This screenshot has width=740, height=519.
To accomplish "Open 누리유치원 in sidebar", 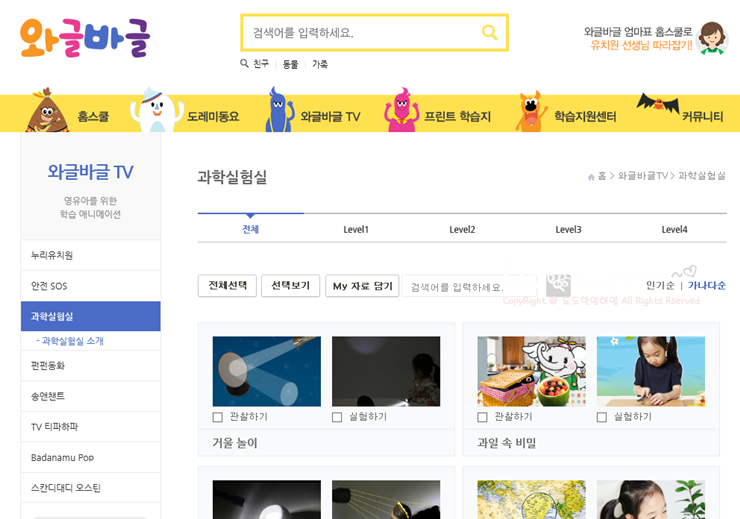I will tap(91, 255).
